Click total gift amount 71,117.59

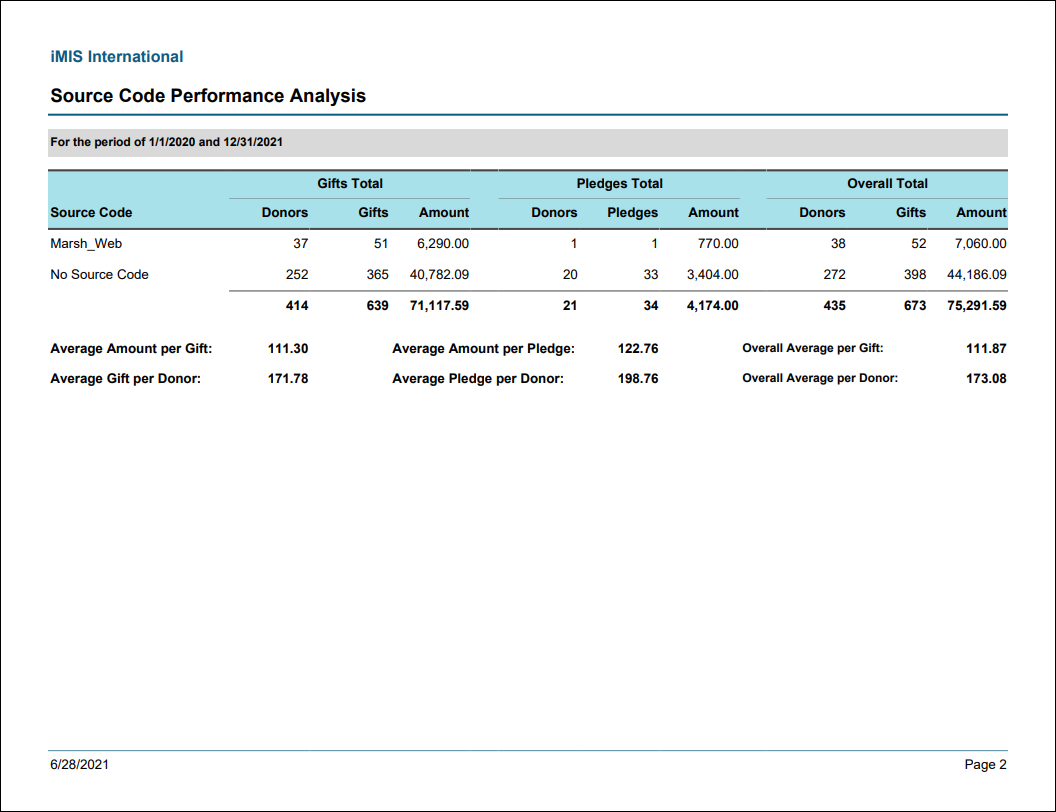point(439,306)
